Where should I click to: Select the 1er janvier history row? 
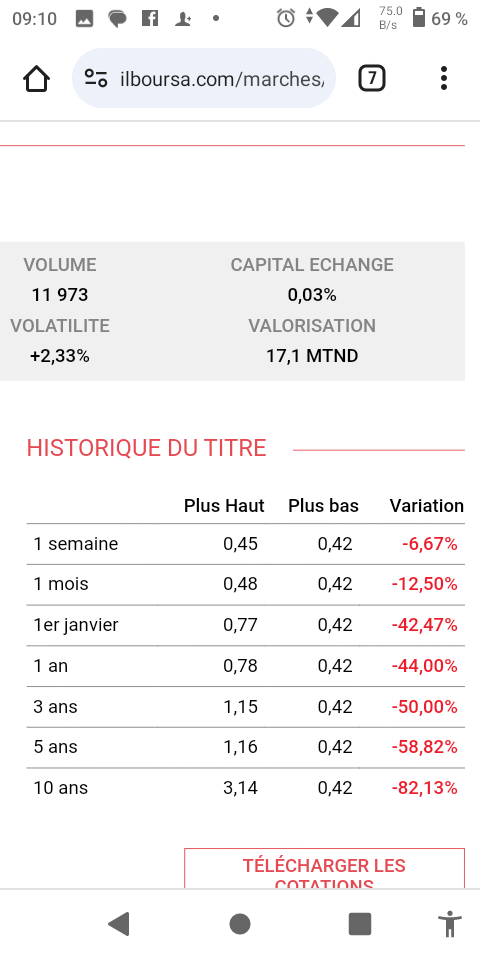point(246,625)
